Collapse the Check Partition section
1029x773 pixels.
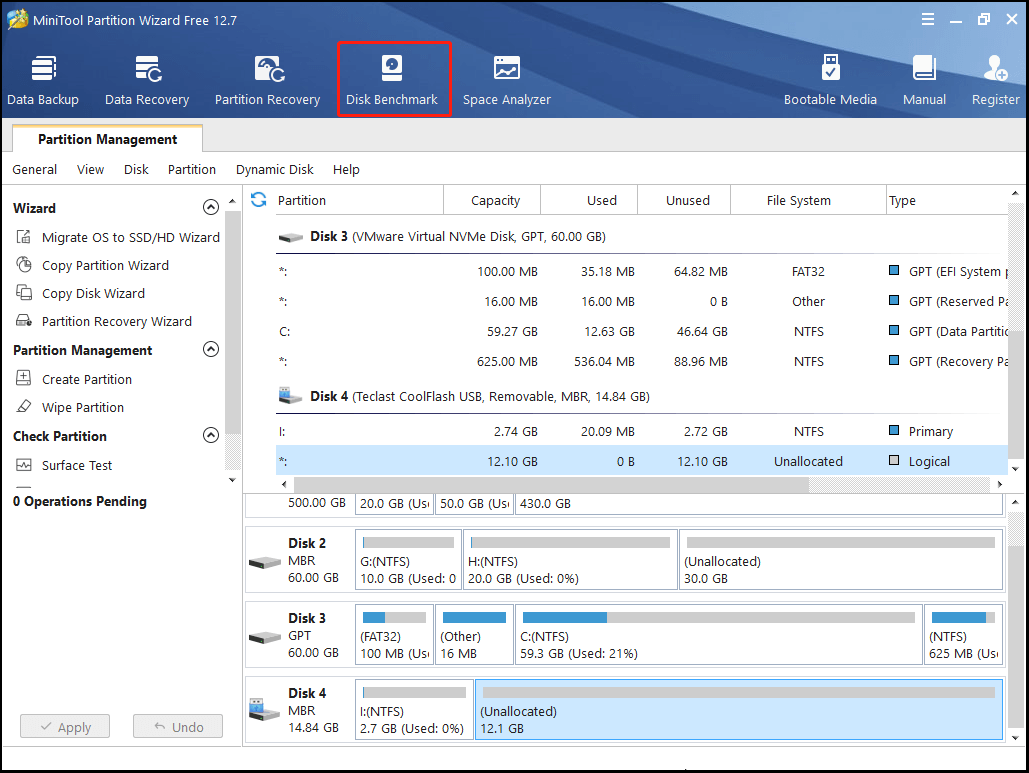click(211, 435)
